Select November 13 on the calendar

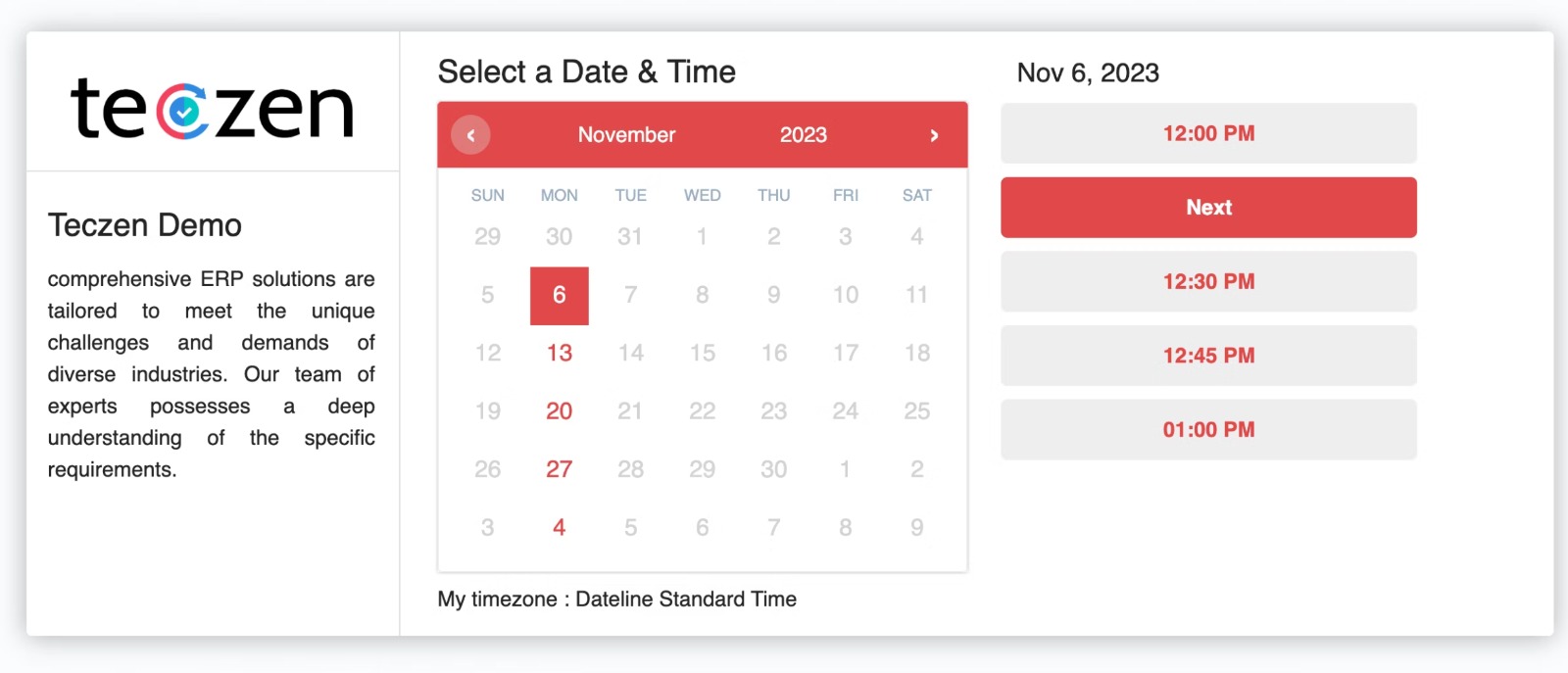(x=559, y=353)
